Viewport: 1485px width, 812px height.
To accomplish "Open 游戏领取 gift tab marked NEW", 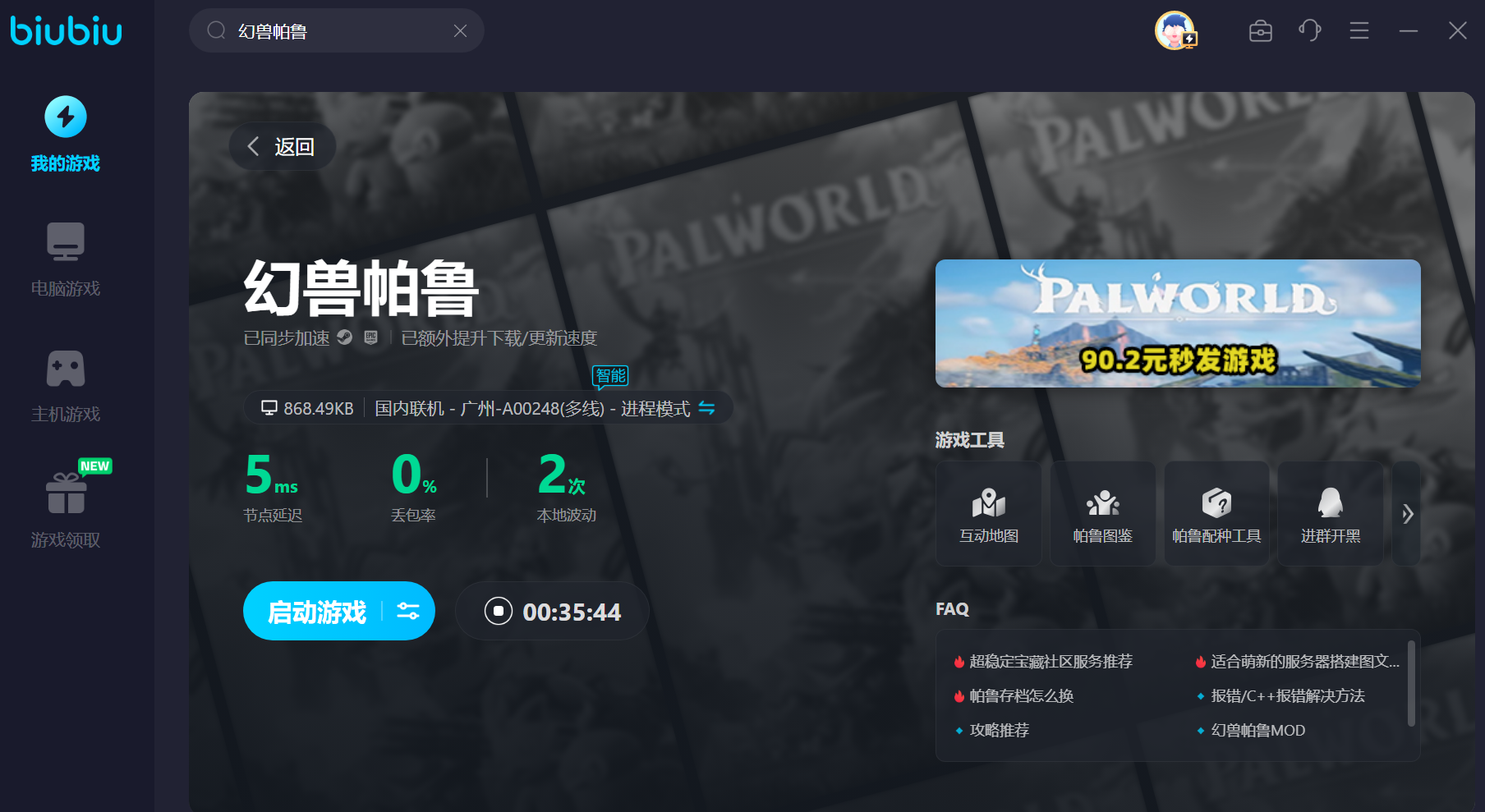I will pyautogui.click(x=66, y=511).
